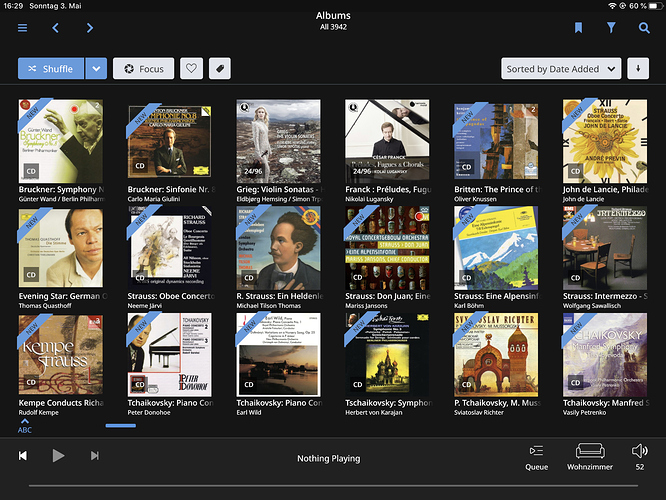Open Bruckner Sinfonie Nr. 8 Giulini album
The width and height of the screenshot is (666, 500).
point(169,141)
